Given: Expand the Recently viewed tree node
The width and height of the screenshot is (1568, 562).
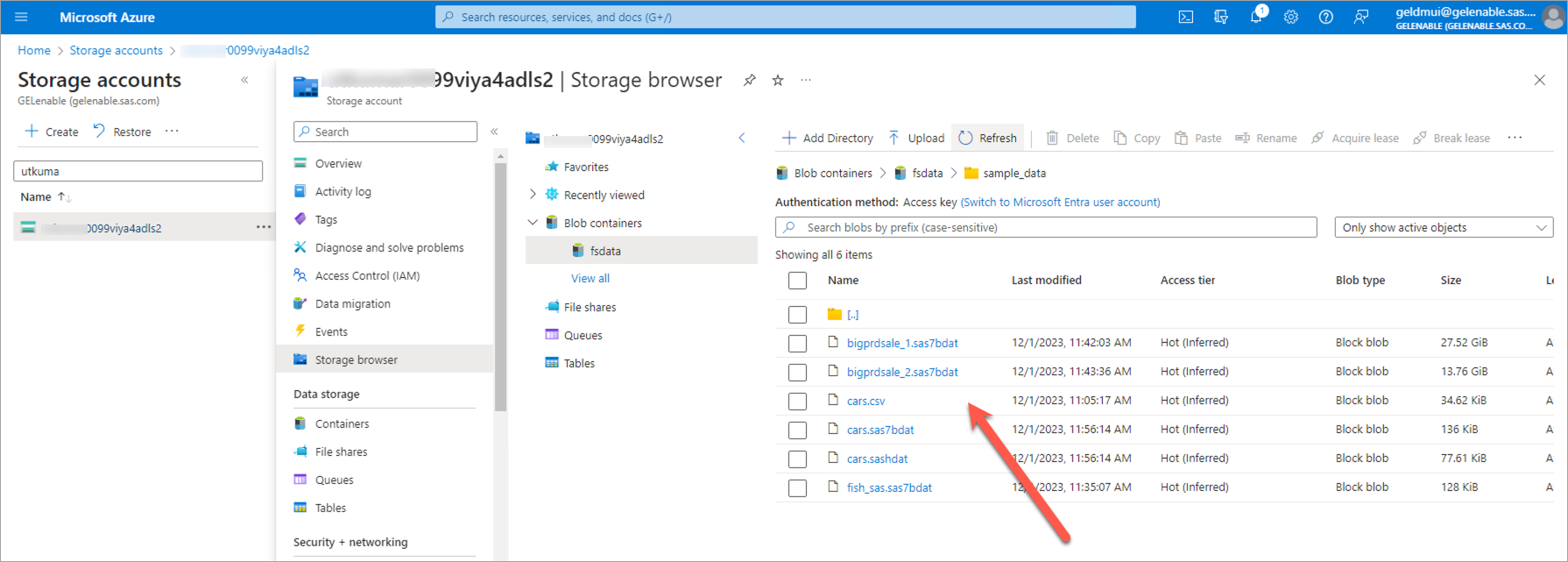Looking at the screenshot, I should pyautogui.click(x=533, y=195).
